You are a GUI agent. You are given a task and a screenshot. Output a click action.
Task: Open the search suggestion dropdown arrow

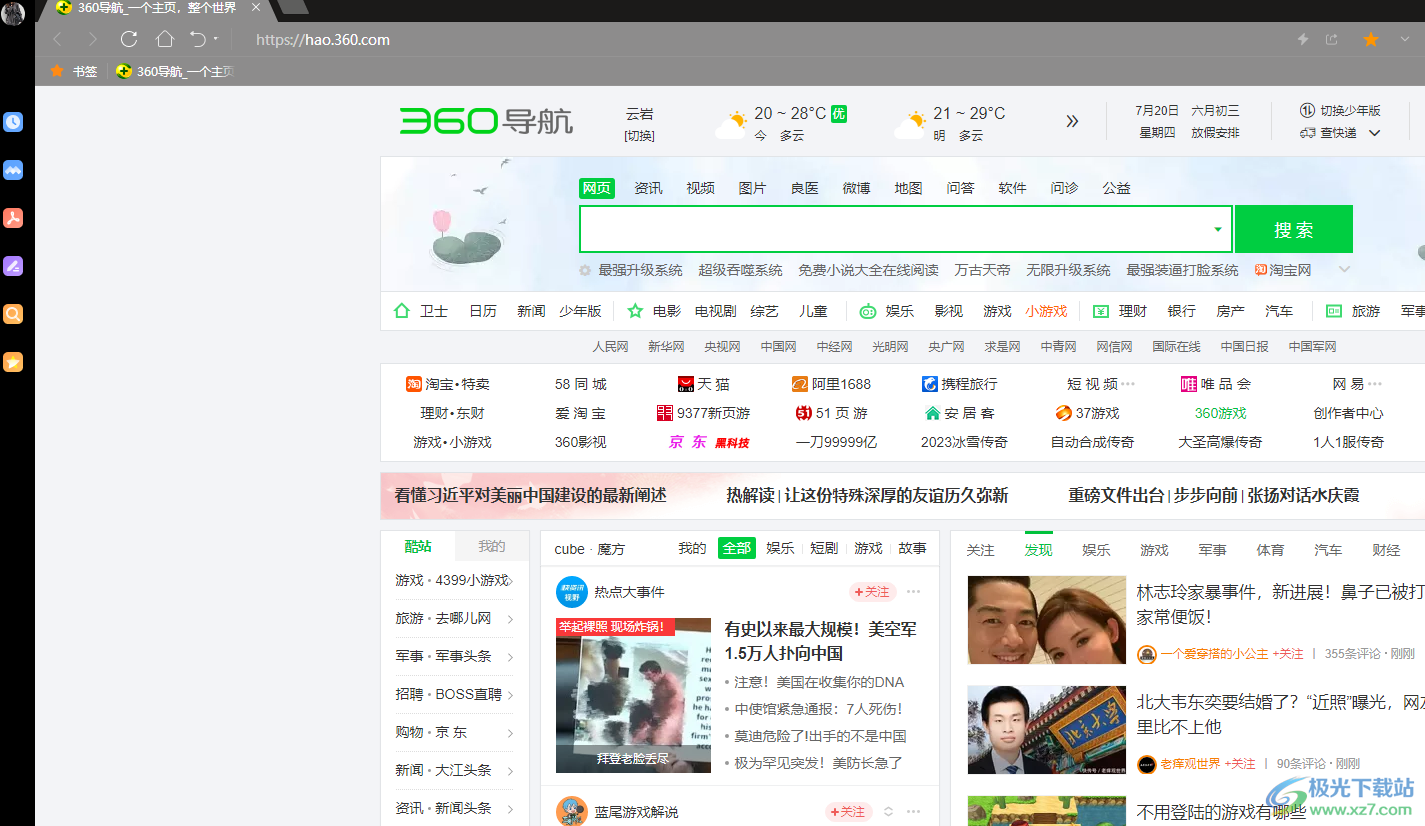(1218, 229)
